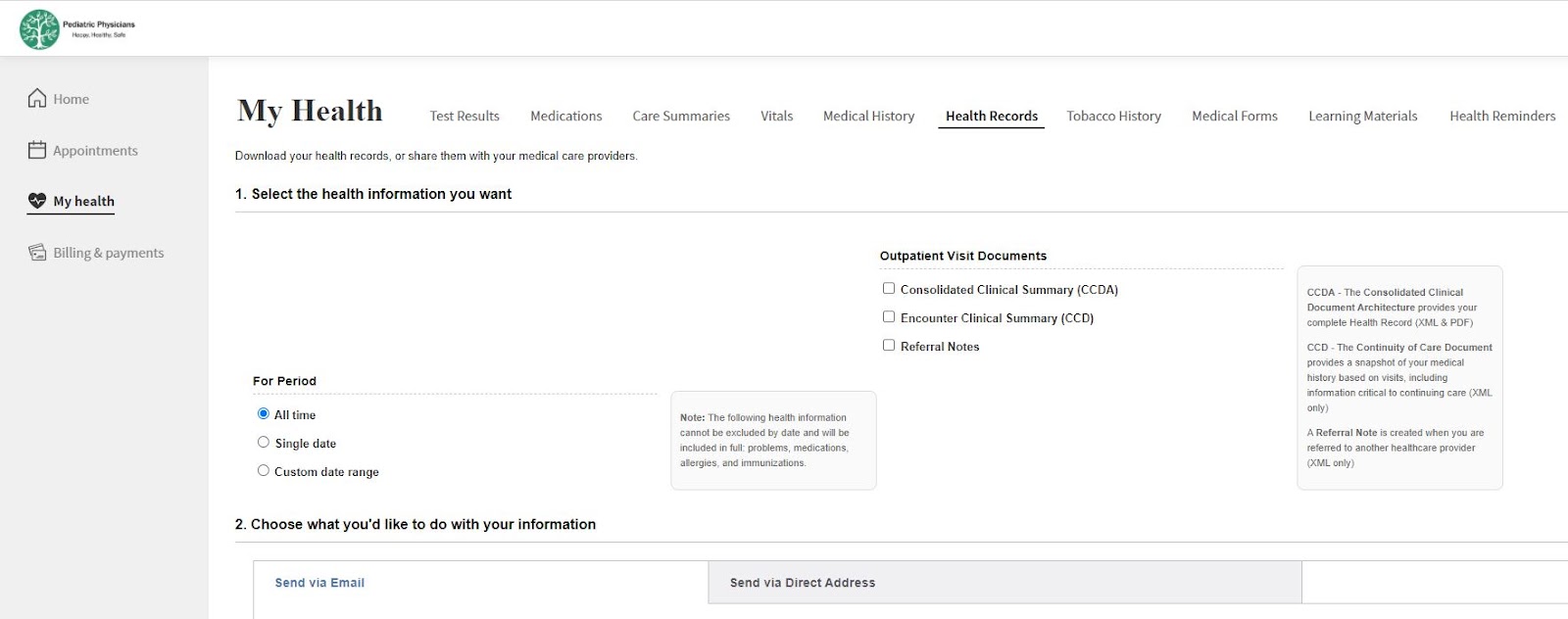Select the All time period option
1568x619 pixels.
click(x=263, y=414)
